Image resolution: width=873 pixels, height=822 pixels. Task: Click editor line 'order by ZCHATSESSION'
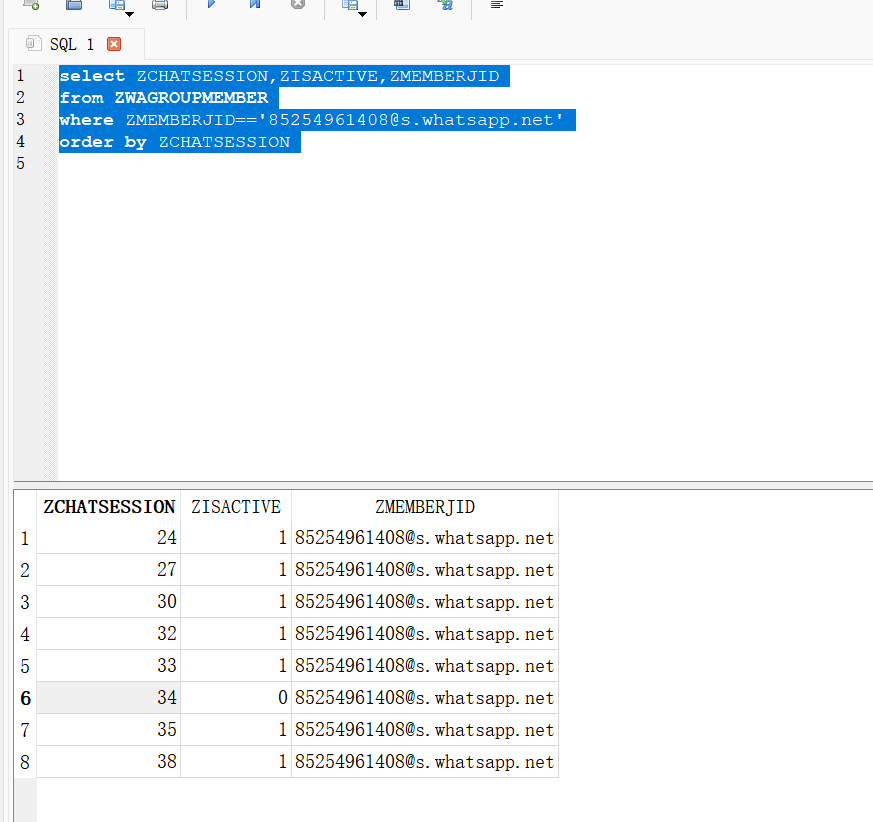point(180,142)
